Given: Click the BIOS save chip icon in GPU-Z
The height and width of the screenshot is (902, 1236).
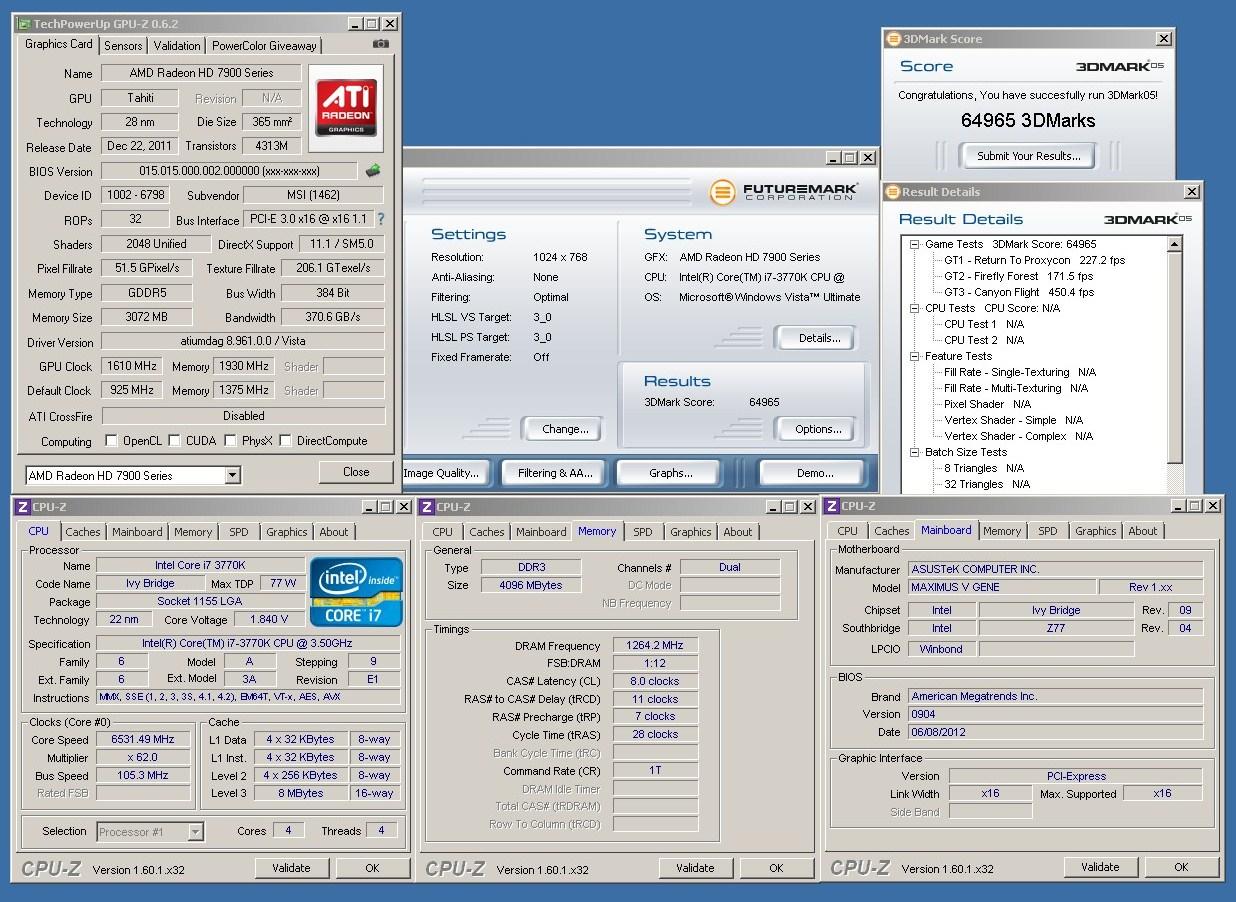Looking at the screenshot, I should pyautogui.click(x=373, y=171).
